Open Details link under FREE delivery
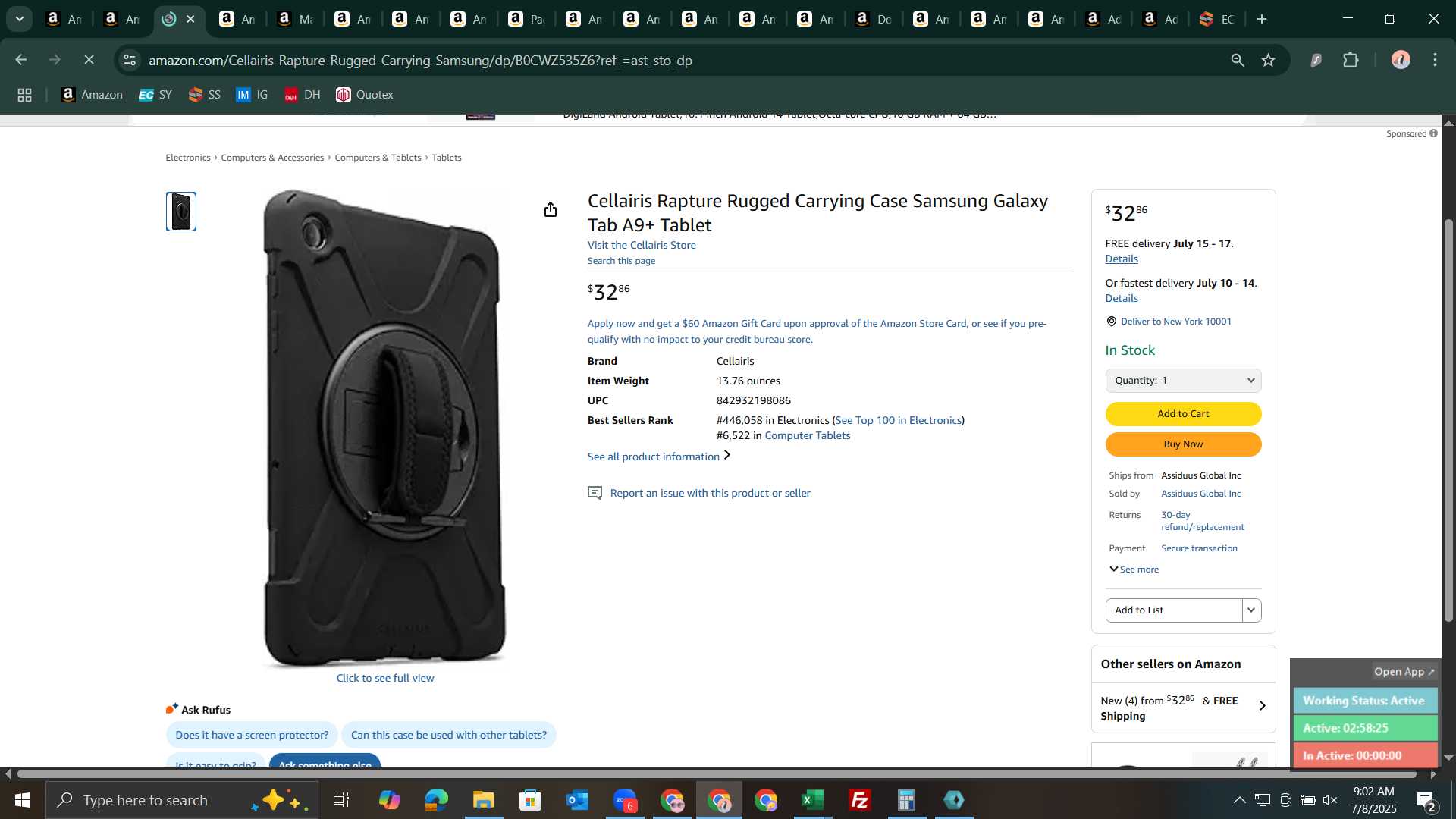Screen dimensions: 1456x819 [1122, 259]
